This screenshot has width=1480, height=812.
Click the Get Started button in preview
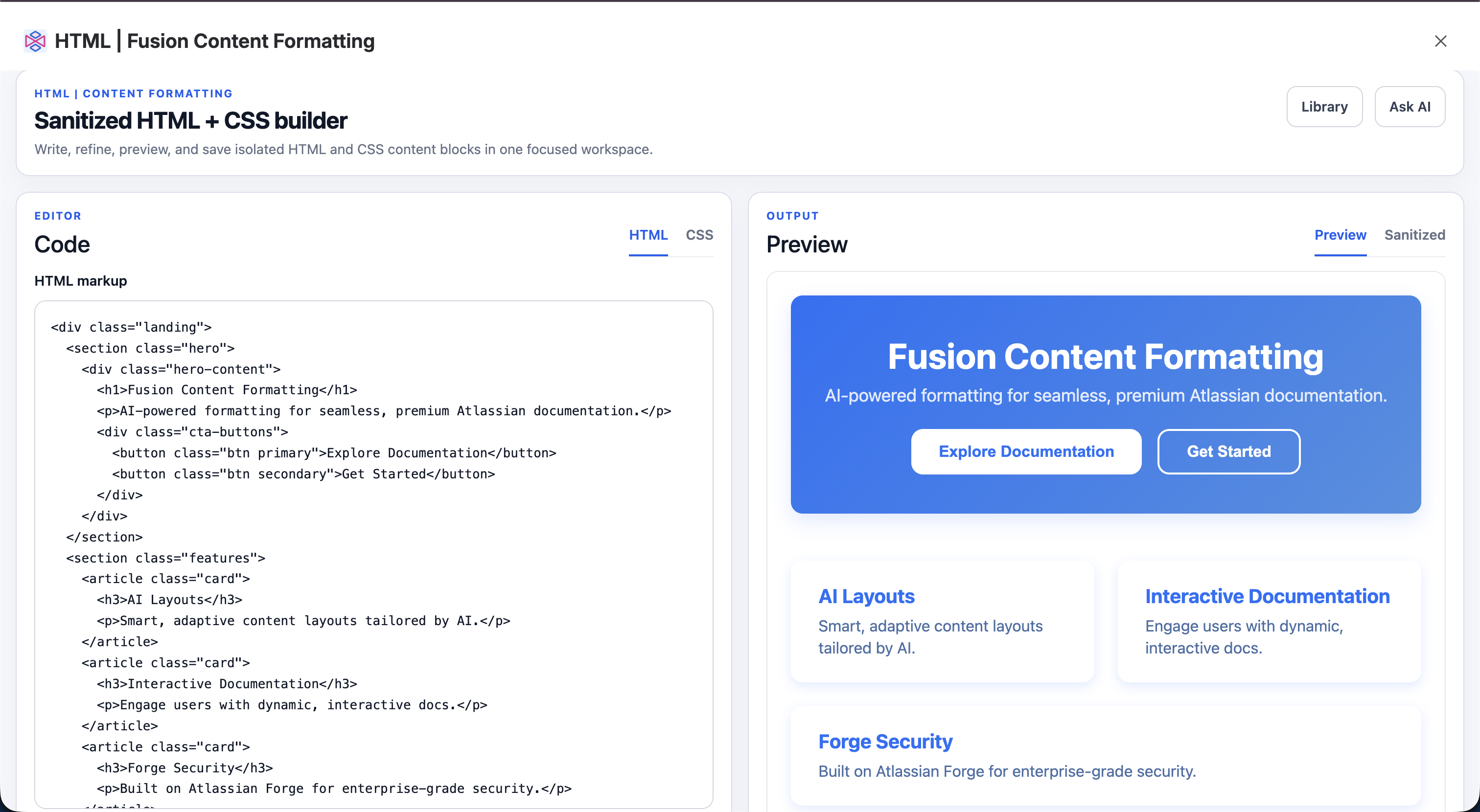pos(1229,451)
